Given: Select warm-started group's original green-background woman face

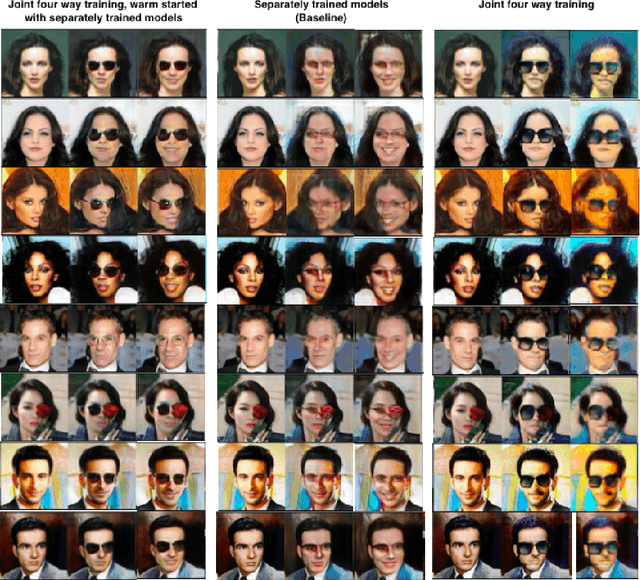Looking at the screenshot, I should (x=35, y=63).
